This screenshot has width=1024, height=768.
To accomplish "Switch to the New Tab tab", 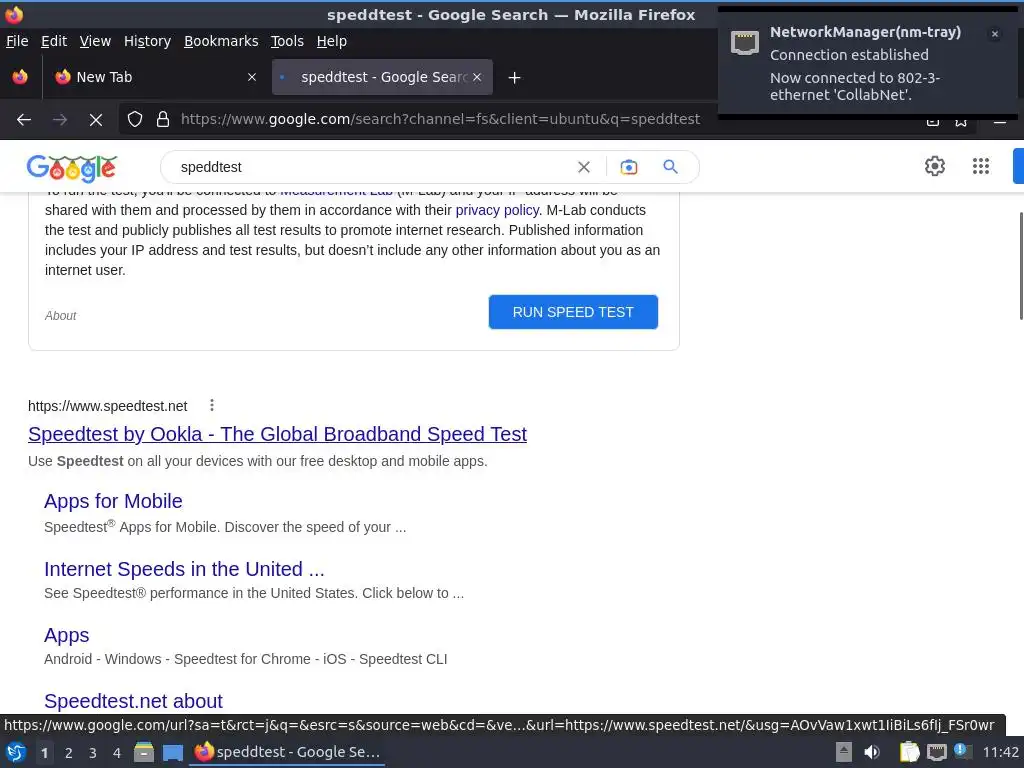I will (x=153, y=77).
